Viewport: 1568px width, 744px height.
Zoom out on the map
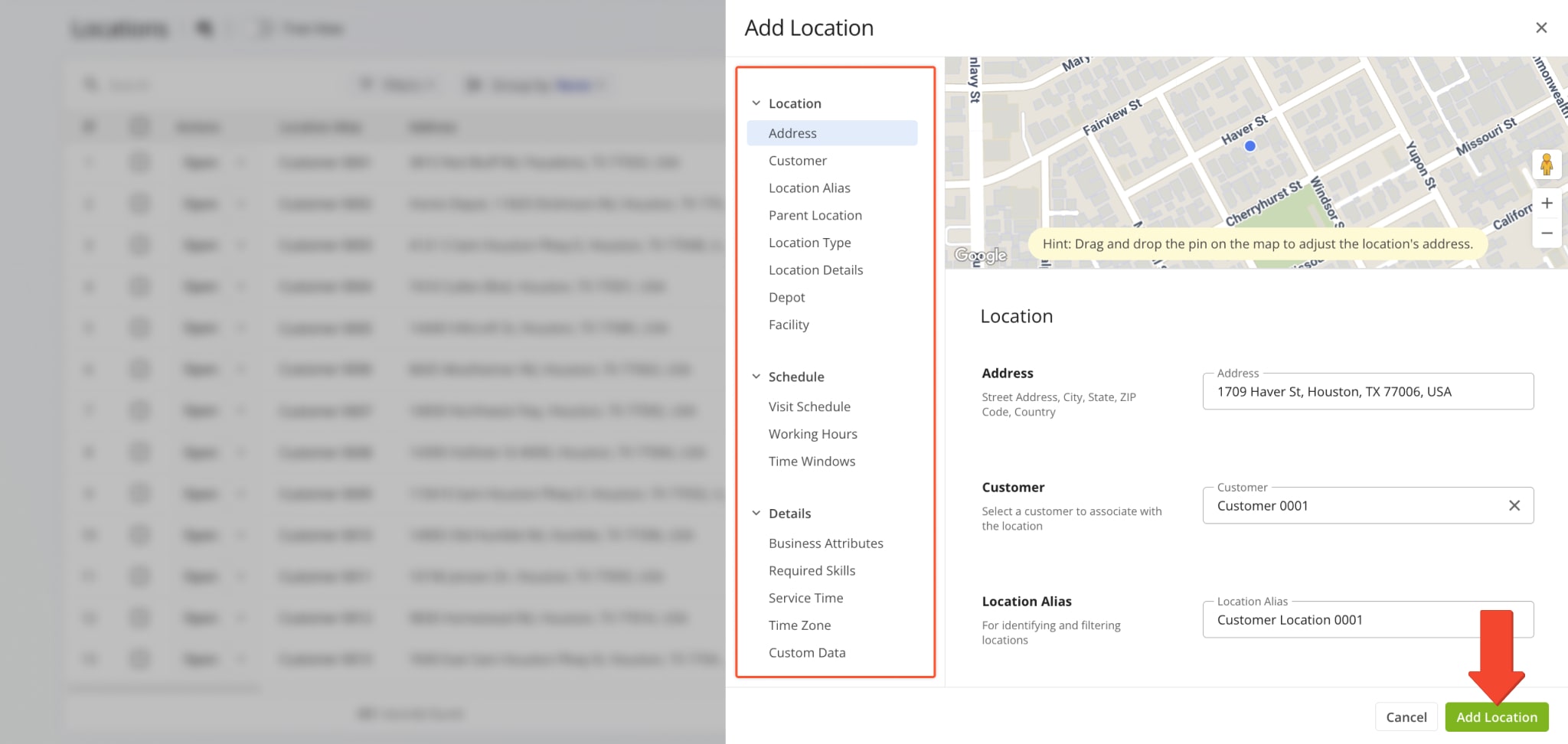pos(1547,233)
